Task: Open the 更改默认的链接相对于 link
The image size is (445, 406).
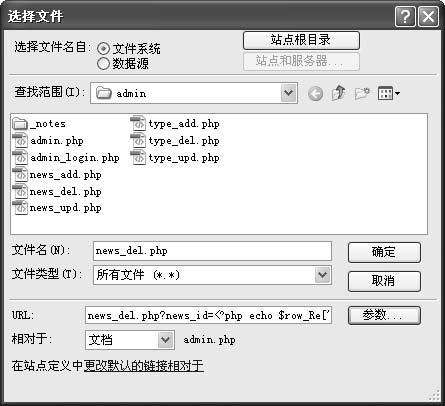Action: 144,366
